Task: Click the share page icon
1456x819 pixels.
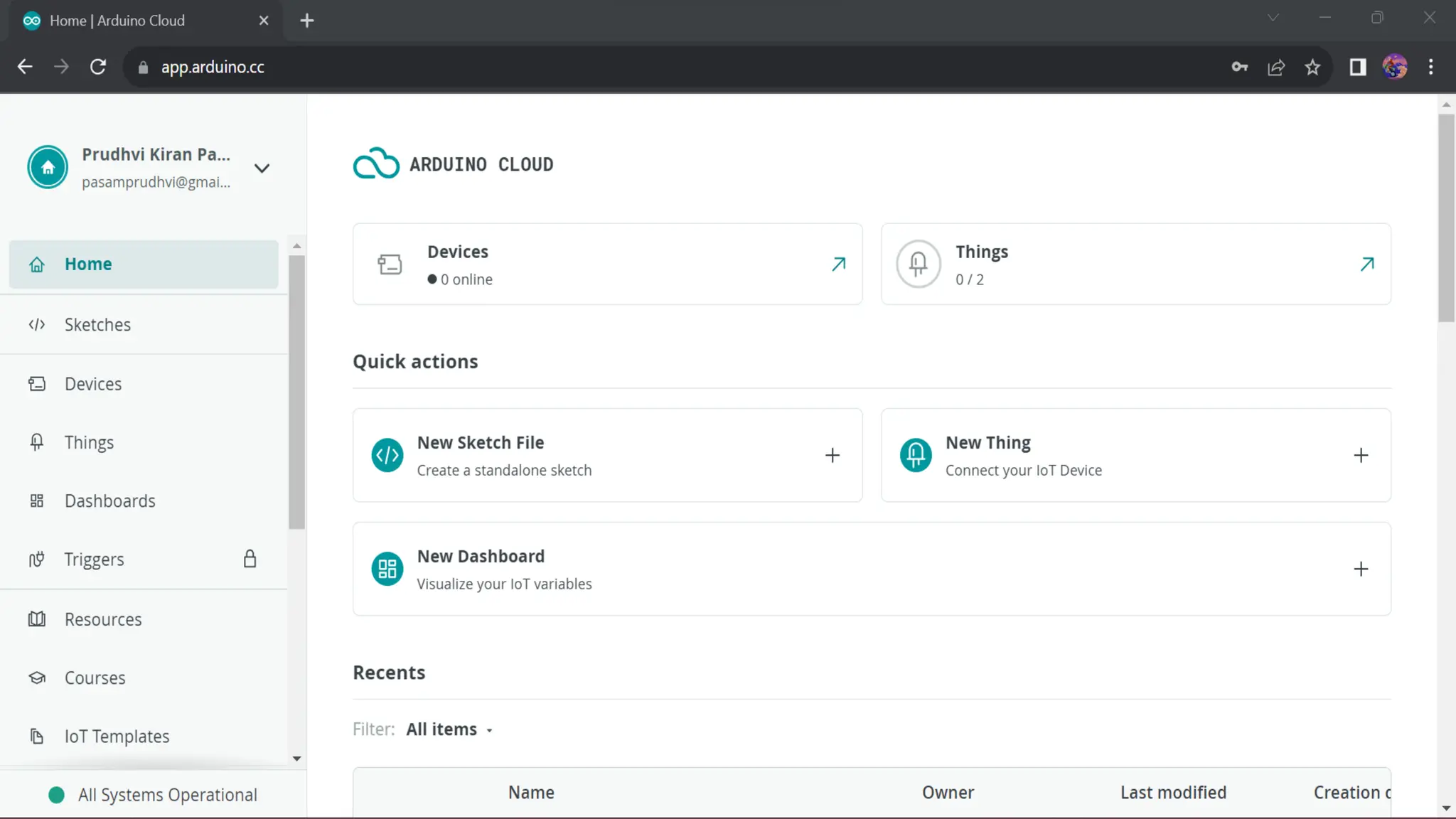Action: coord(1276,67)
